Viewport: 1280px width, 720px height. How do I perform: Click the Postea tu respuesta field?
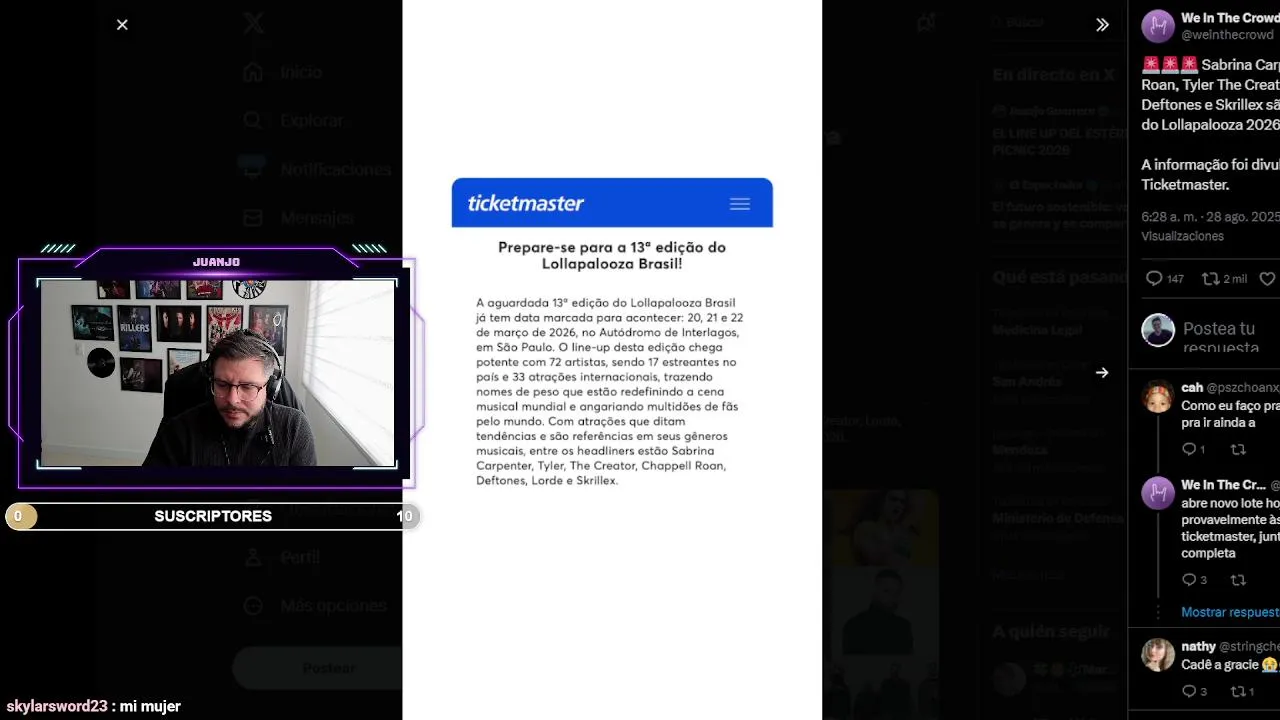(x=1230, y=337)
